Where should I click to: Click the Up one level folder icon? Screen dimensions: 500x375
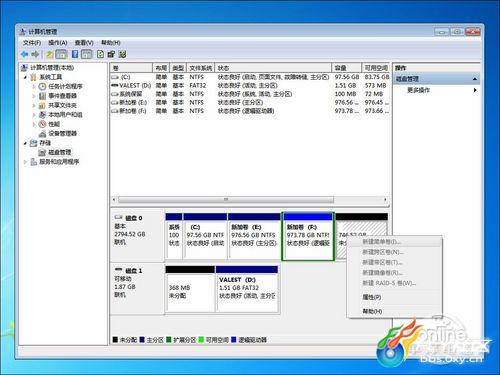click(x=50, y=54)
